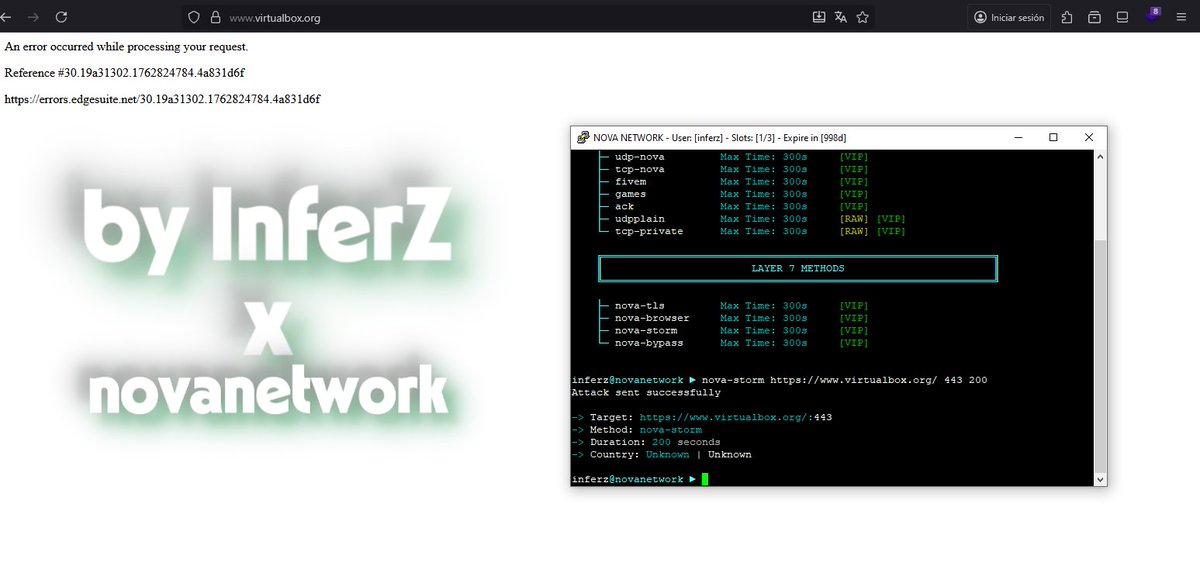The image size is (1200, 583).
Task: Click the 'udpplain' row in terminal
Action: (752, 219)
